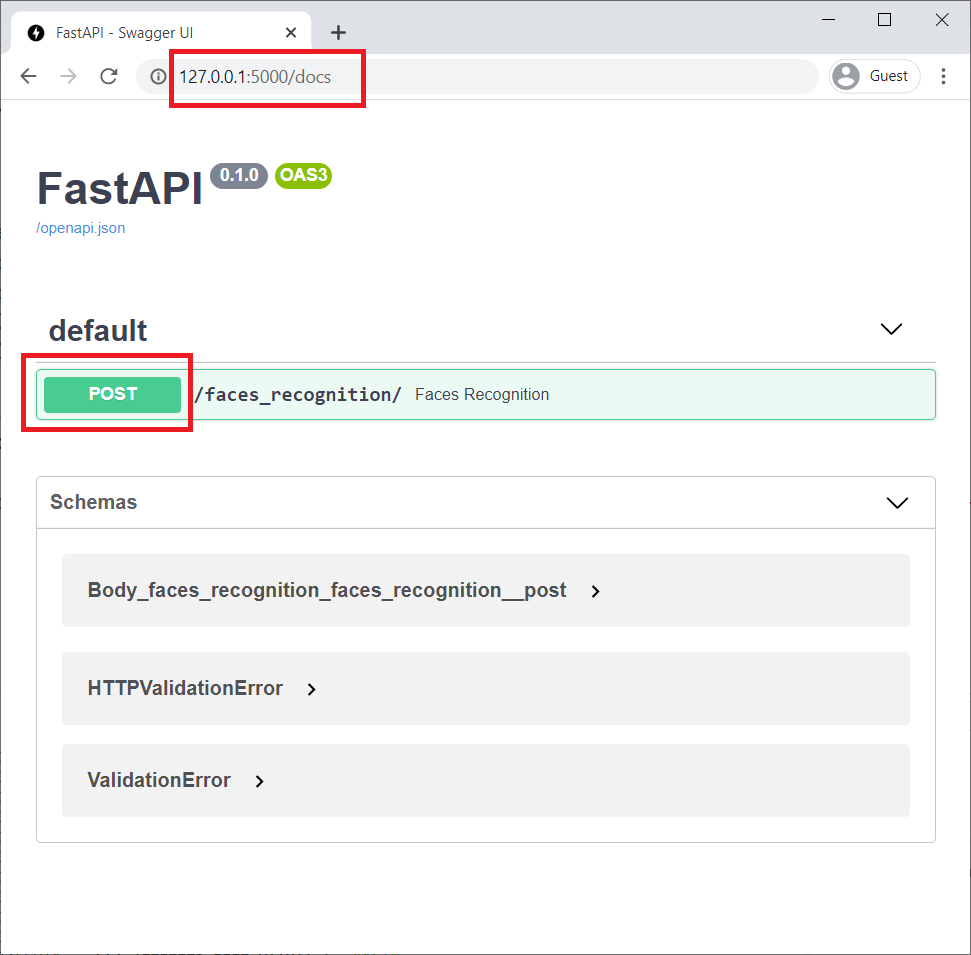Collapse the default section
The image size is (971, 955).
890,328
